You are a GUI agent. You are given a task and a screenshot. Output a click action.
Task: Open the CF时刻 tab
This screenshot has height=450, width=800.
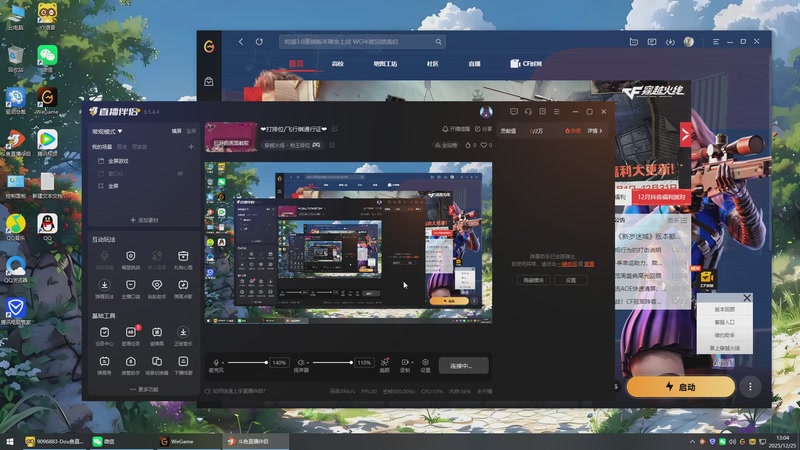[526, 64]
